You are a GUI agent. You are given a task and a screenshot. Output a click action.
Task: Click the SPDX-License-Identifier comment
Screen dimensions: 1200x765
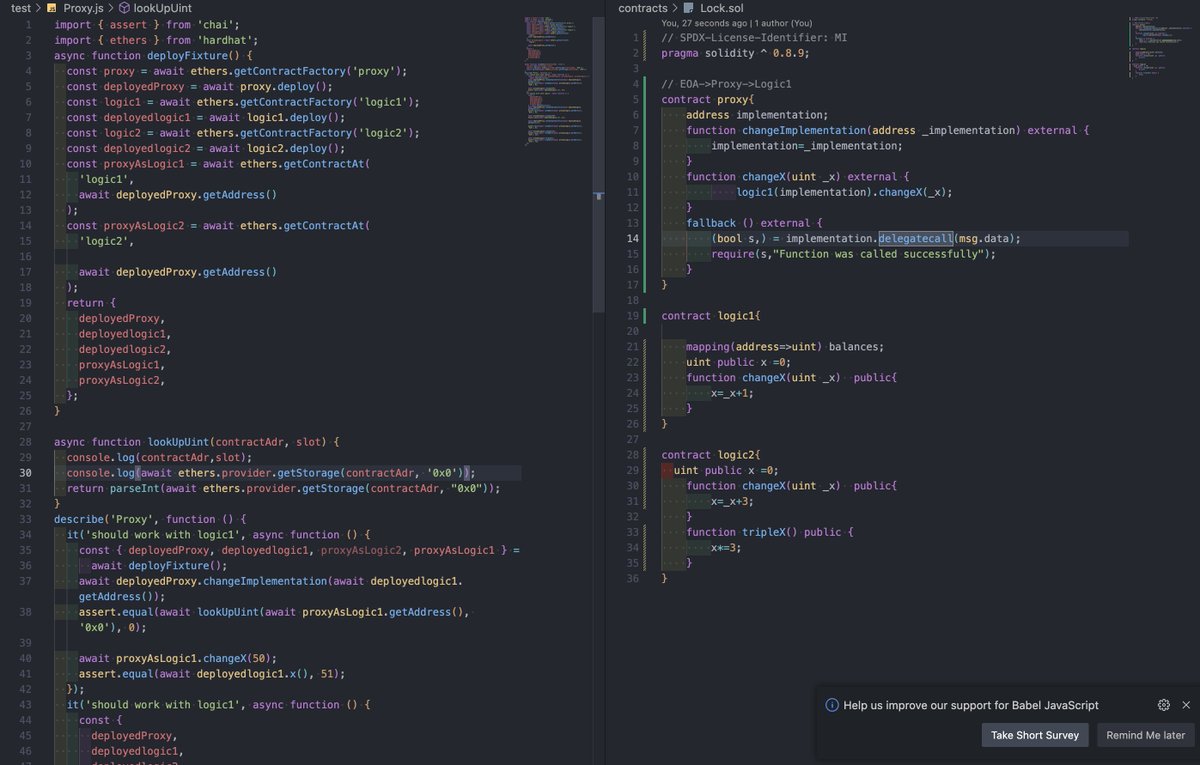pos(753,38)
